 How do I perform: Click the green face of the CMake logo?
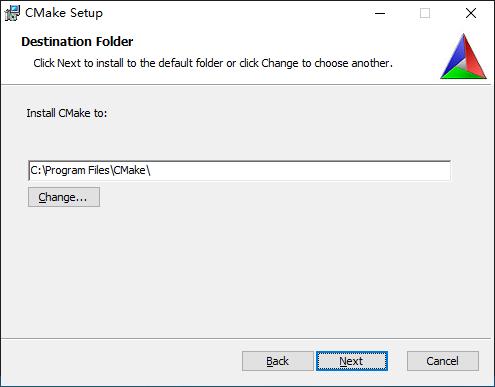click(462, 73)
